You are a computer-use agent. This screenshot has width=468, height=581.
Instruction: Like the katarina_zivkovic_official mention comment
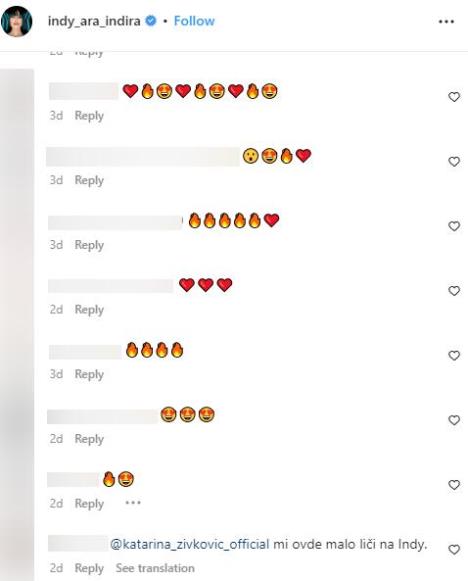pyautogui.click(x=454, y=549)
